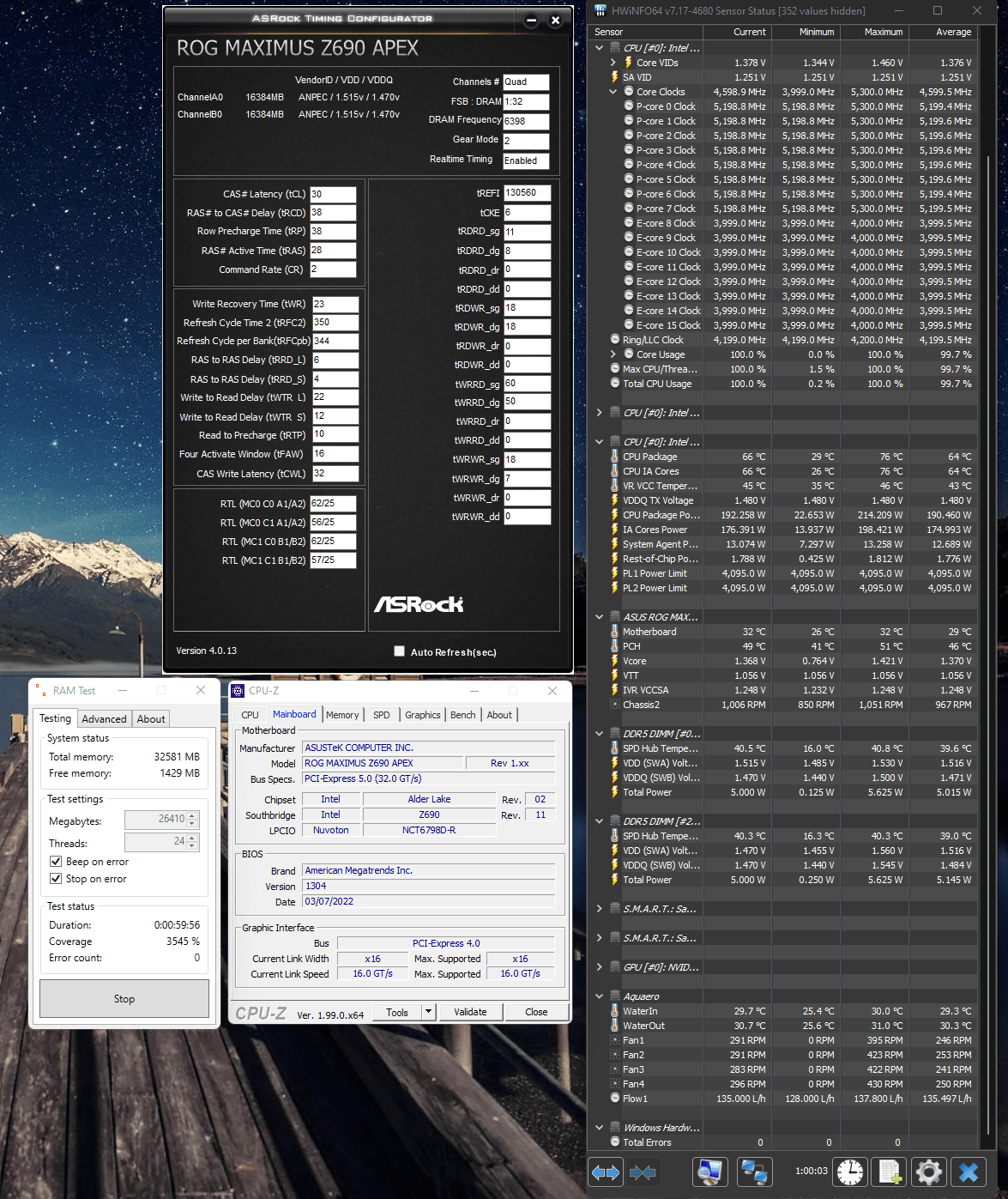The image size is (1008, 1199).
Task: Click the status icon beside Total Errors
Action: tap(615, 1142)
